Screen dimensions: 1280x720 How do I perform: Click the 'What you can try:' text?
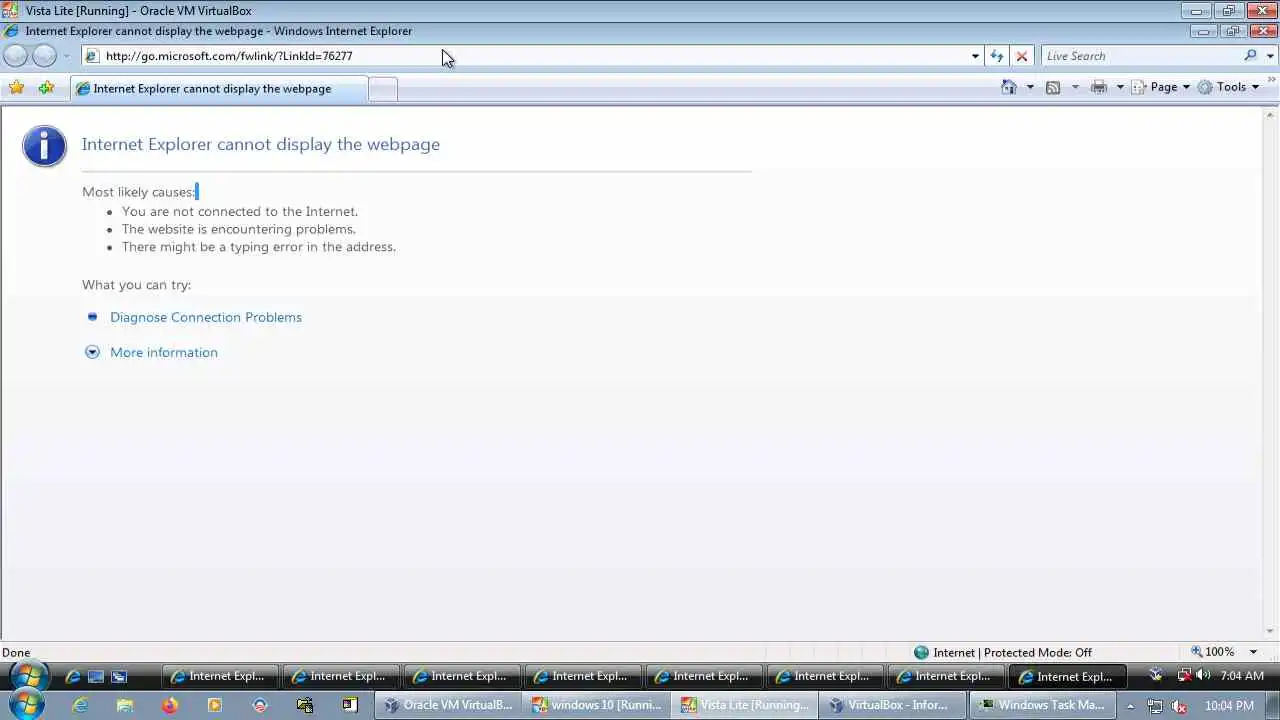pos(137,285)
